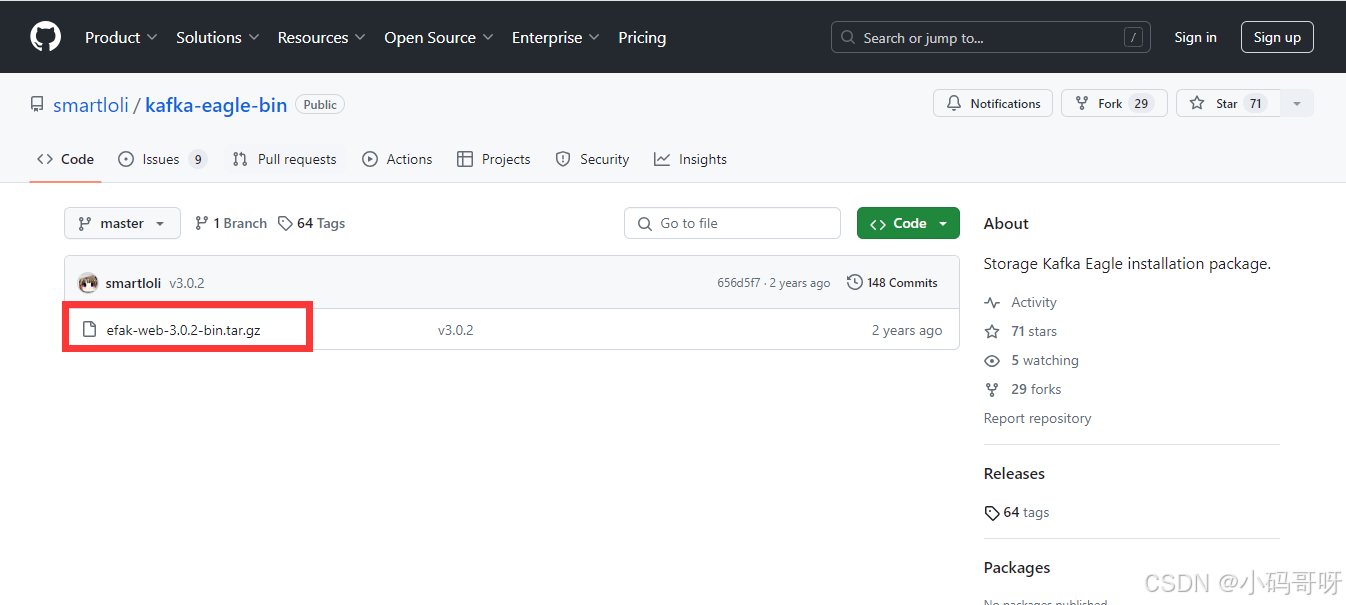This screenshot has height=605, width=1346.
Task: Click the Report repository link
Action: tap(1037, 418)
